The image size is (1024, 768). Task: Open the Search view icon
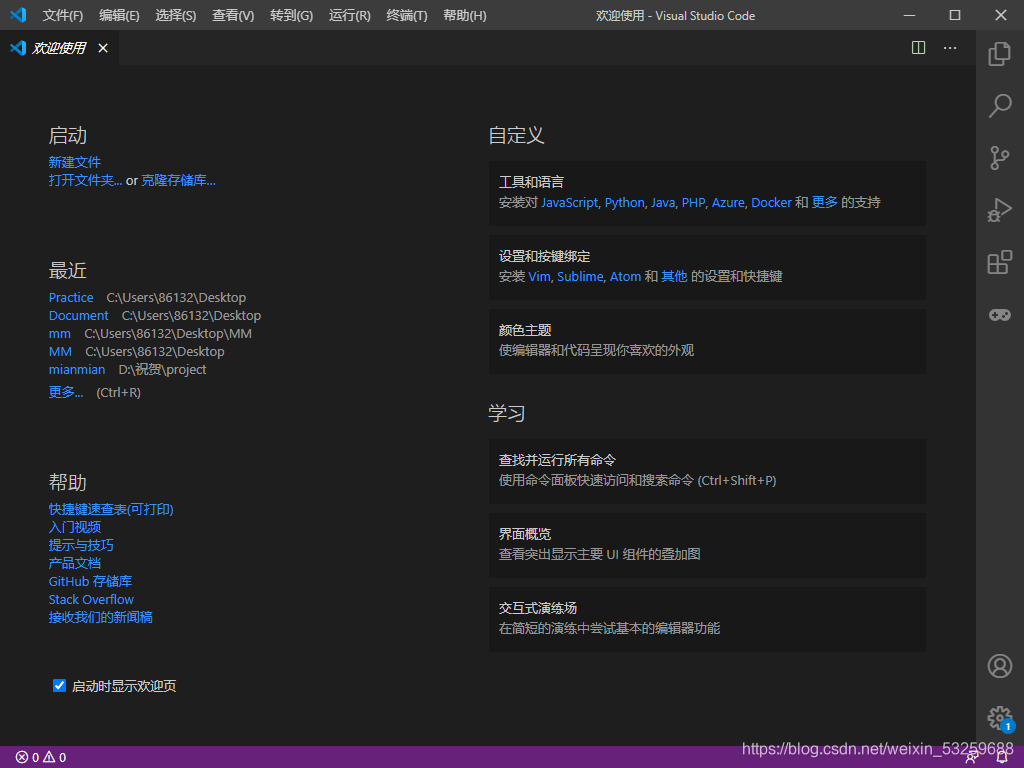(x=999, y=105)
